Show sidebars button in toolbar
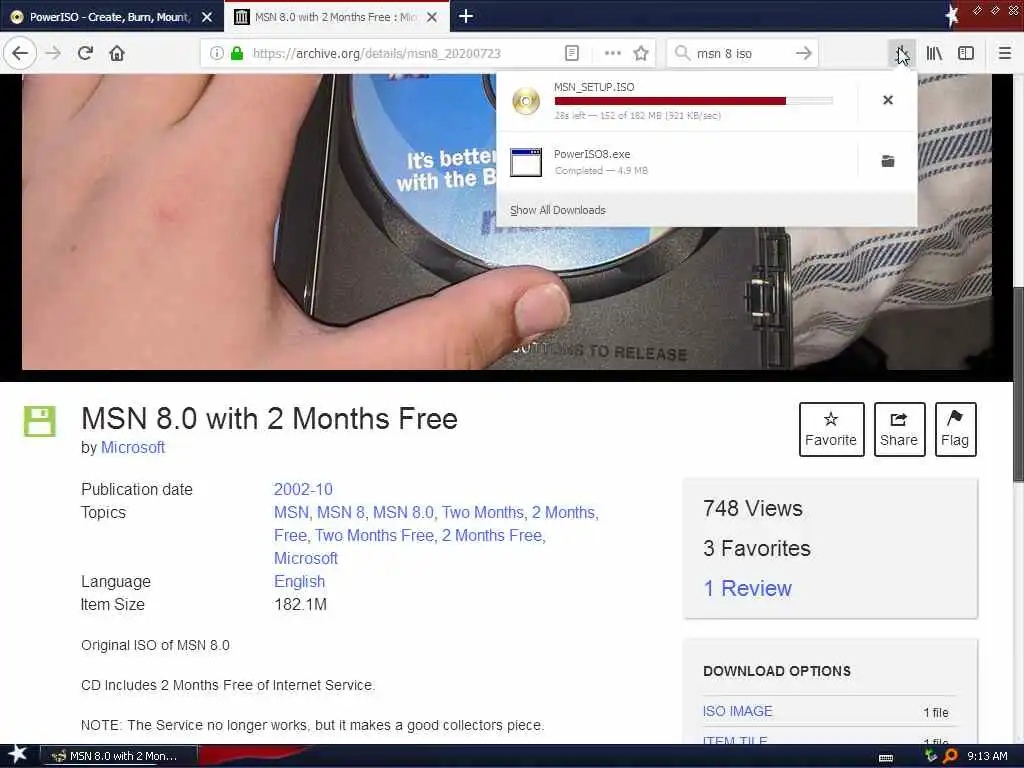Viewport: 1024px width, 768px height. pyautogui.click(x=966, y=53)
